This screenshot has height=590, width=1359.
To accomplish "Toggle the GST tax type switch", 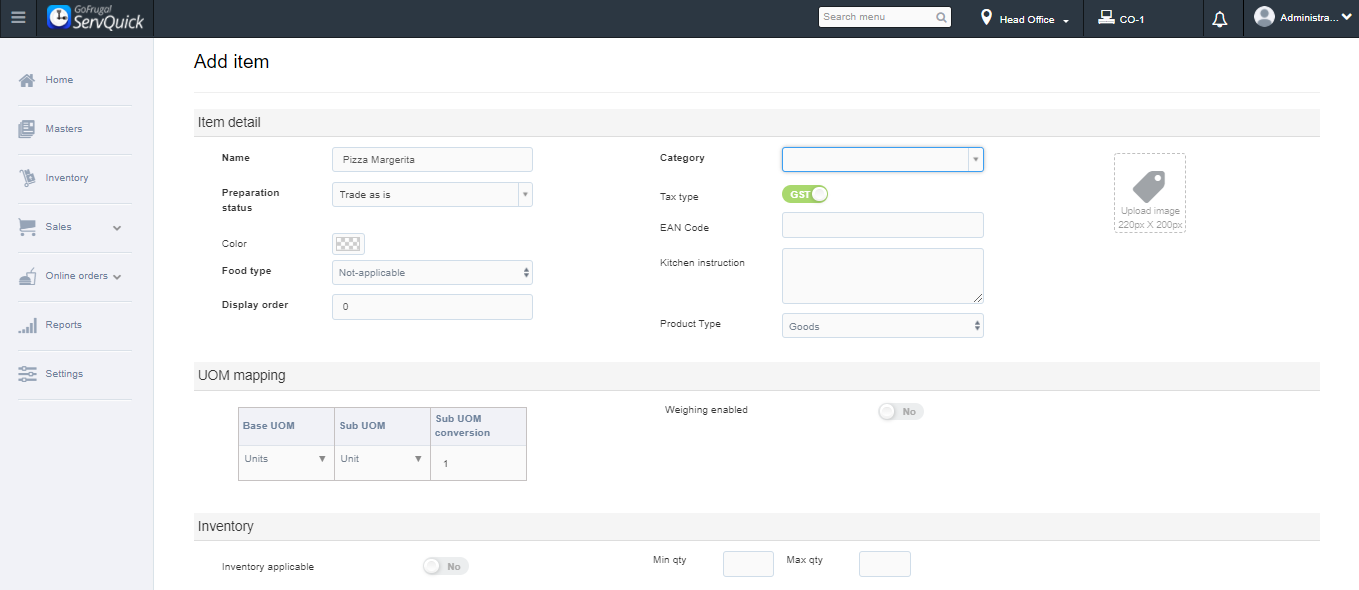I will pos(805,194).
